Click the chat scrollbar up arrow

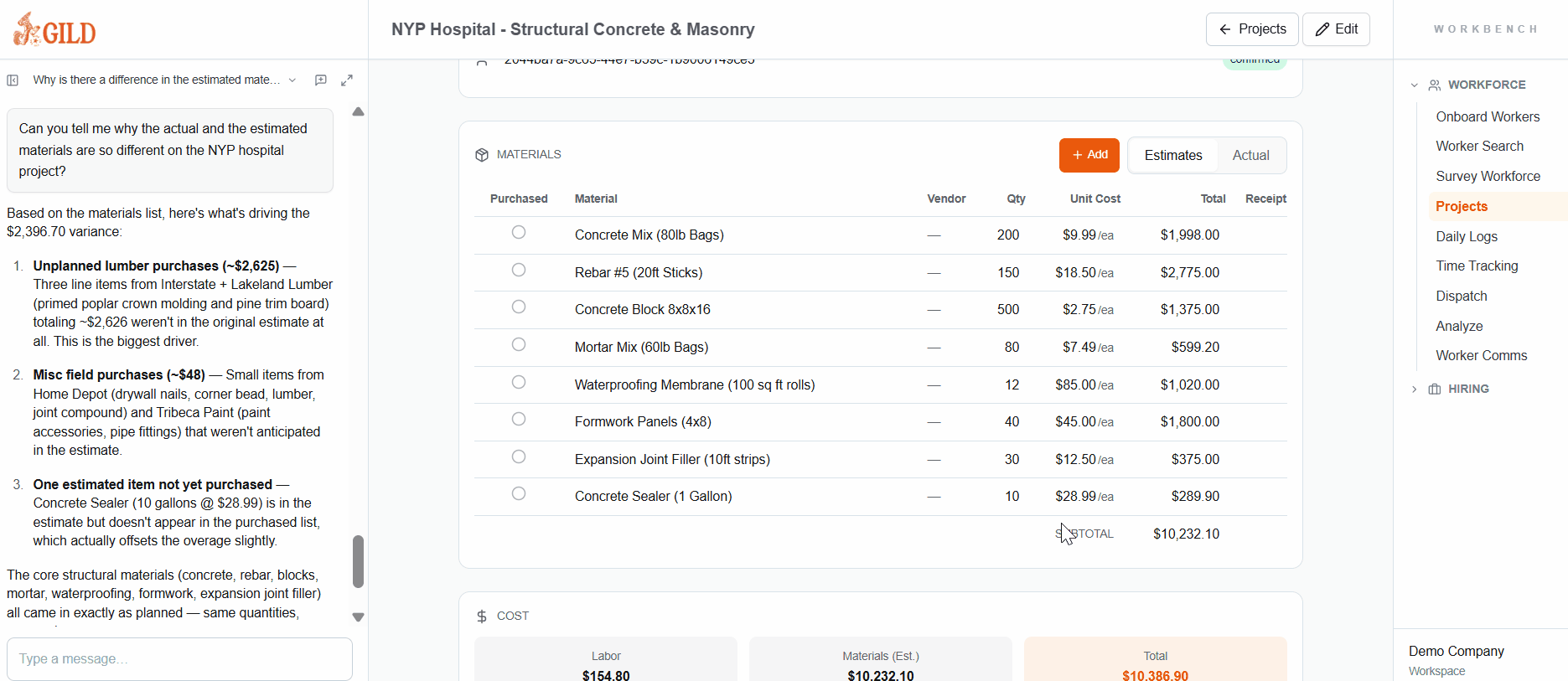pos(358,111)
